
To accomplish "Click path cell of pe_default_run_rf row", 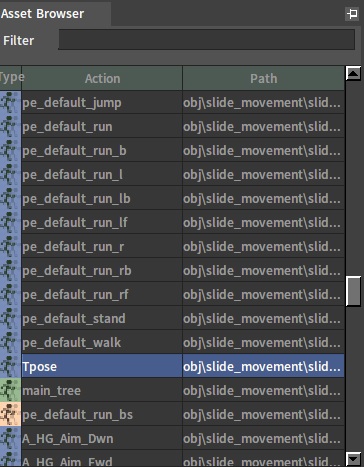I will (263, 294).
